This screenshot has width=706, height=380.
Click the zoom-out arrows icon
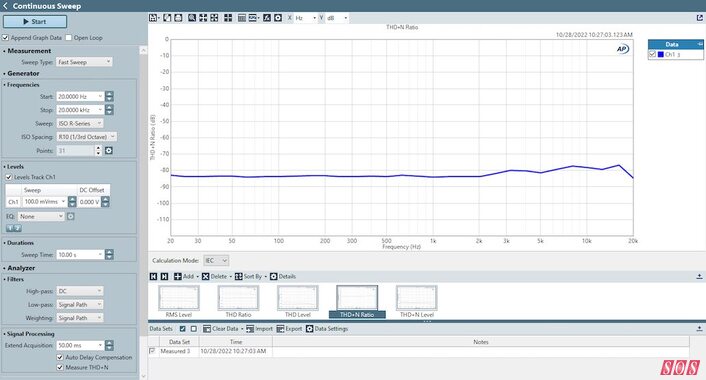click(x=214, y=18)
